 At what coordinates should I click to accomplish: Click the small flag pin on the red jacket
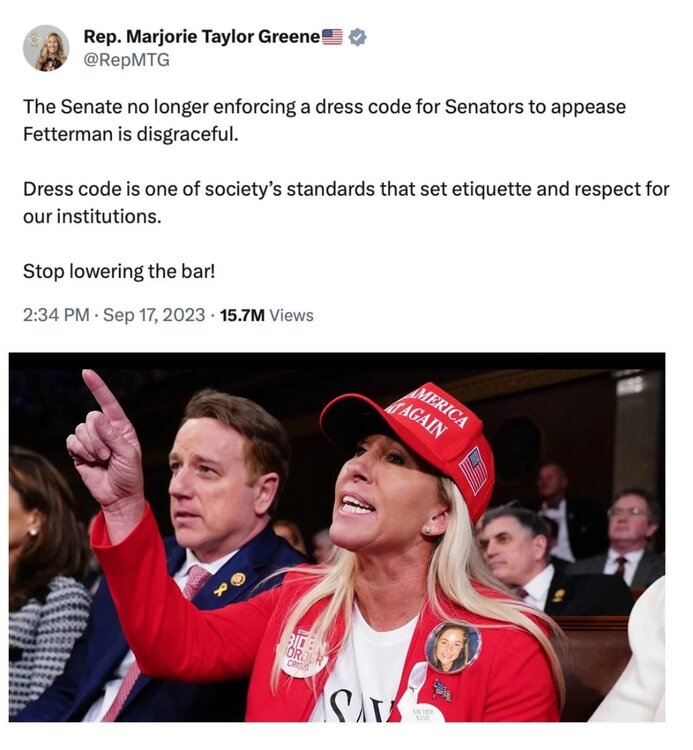click(x=441, y=690)
